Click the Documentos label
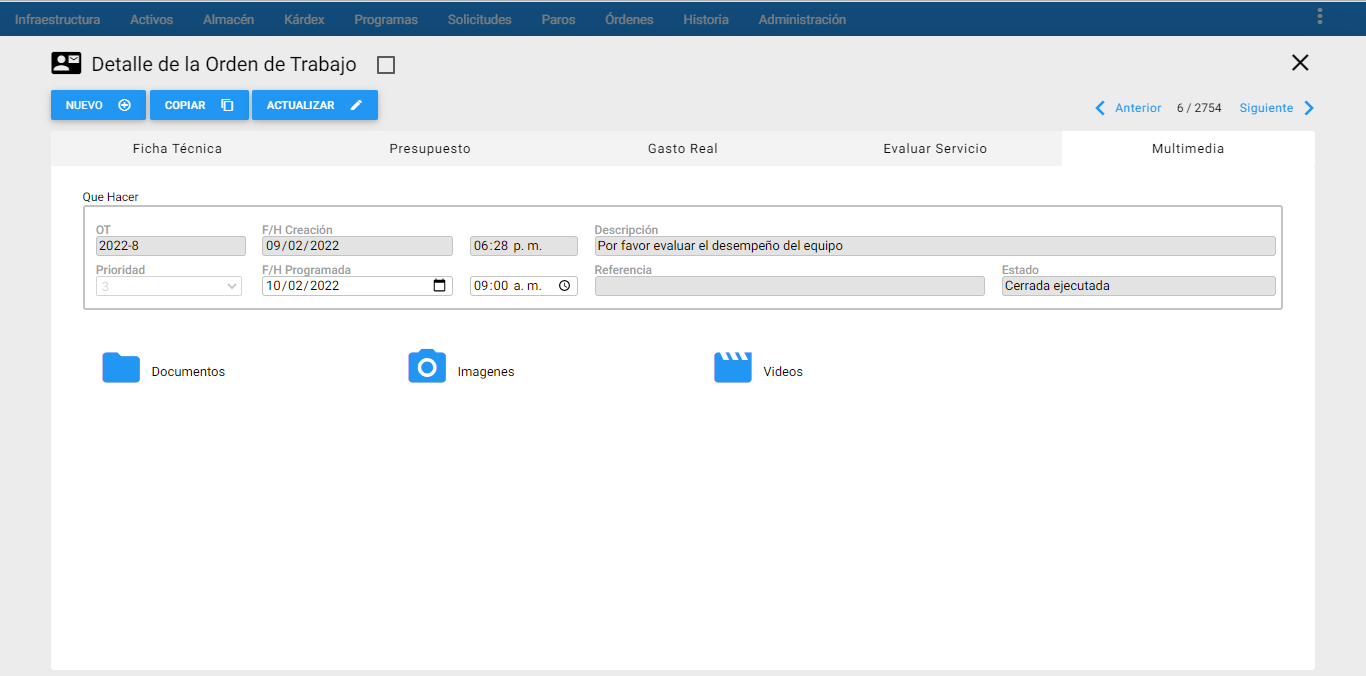The height and width of the screenshot is (676, 1366). click(x=188, y=372)
